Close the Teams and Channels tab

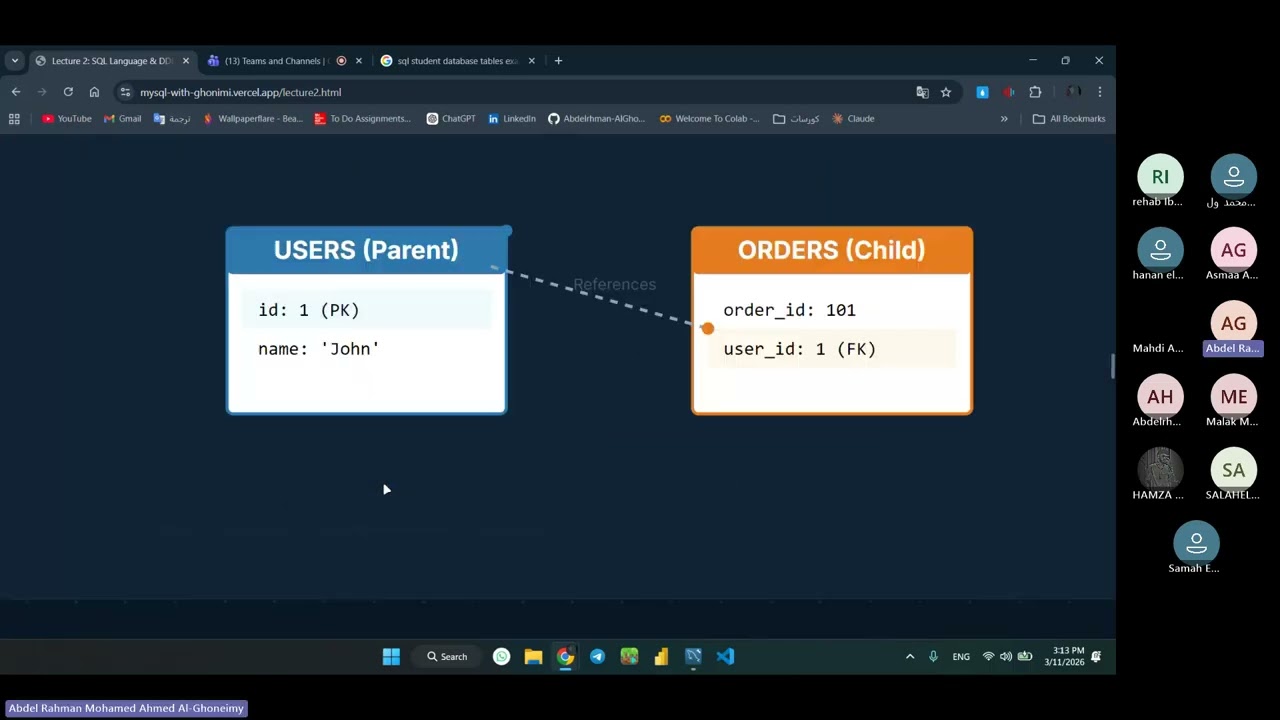coord(359,61)
